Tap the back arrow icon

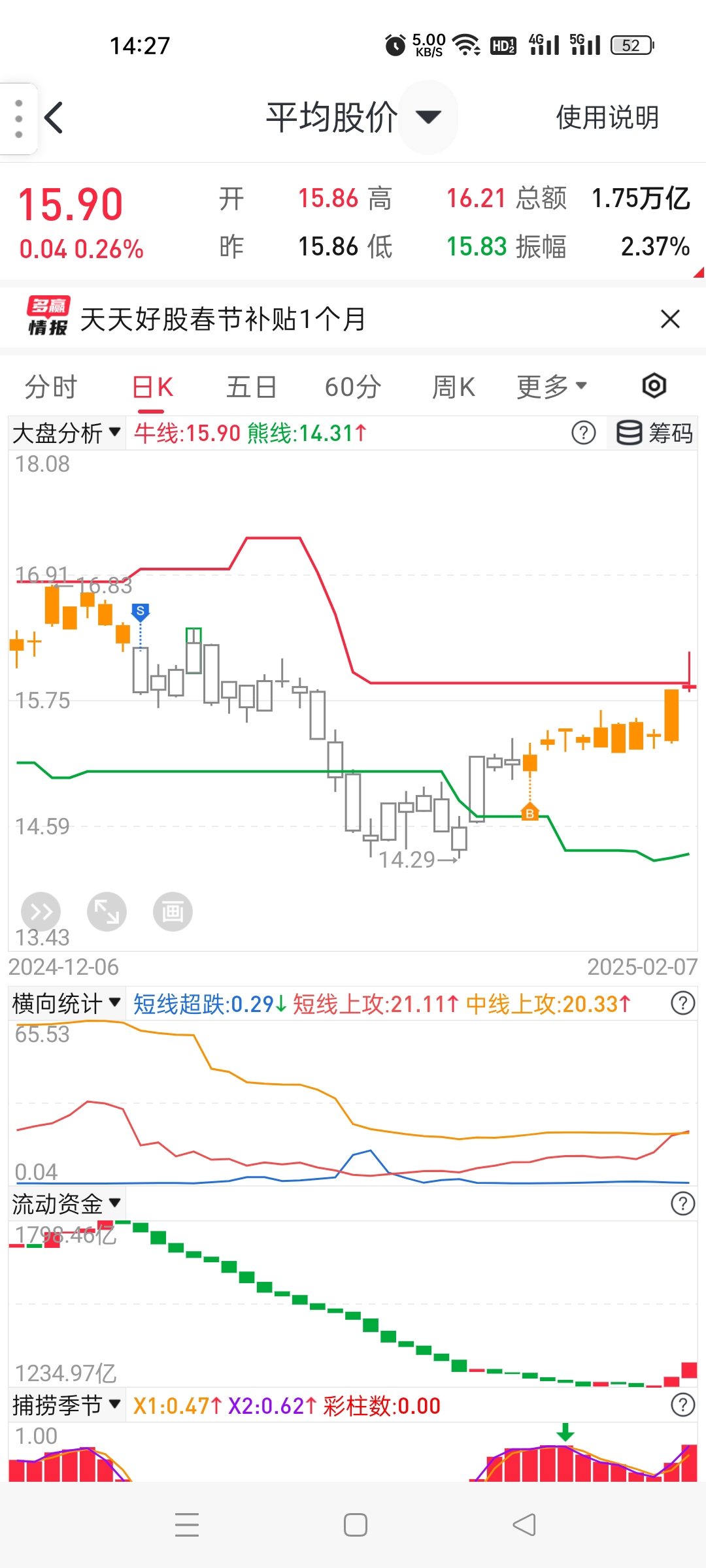tap(54, 118)
